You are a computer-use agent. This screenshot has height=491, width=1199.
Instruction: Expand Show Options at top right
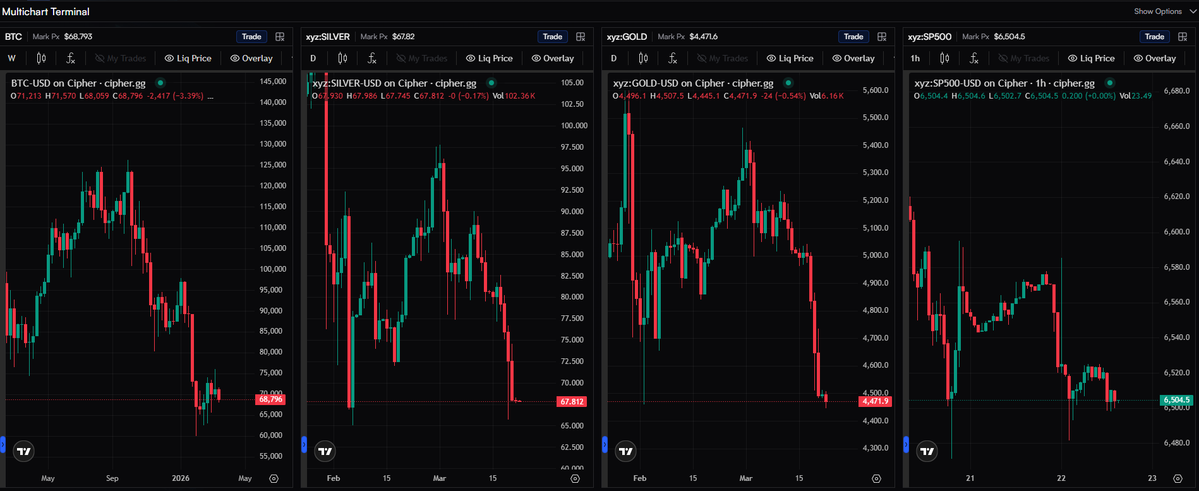pos(1163,11)
